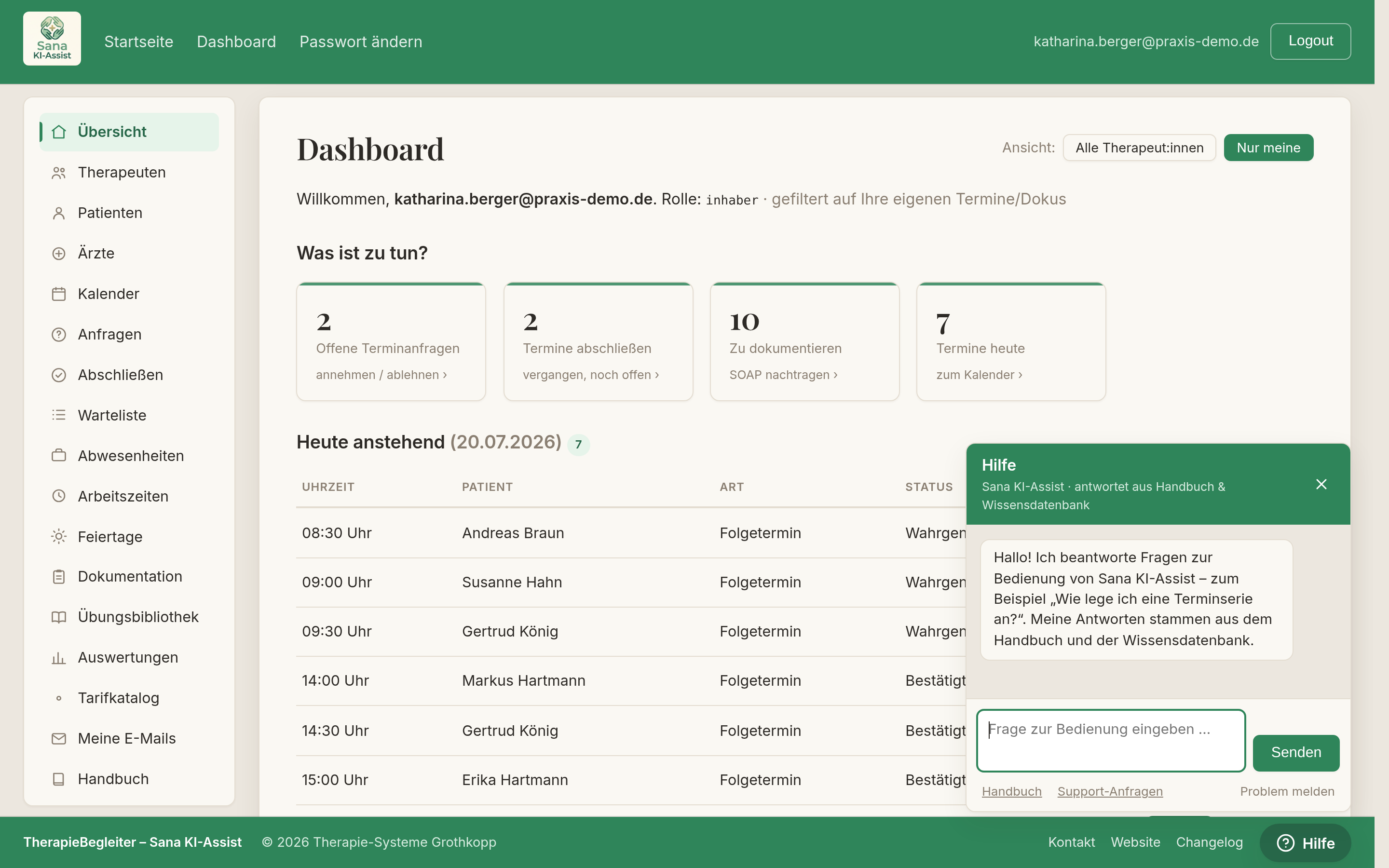Viewport: 1389px width, 868px height.
Task: Follow the SOAP nachtragen chevron link
Action: [x=783, y=375]
